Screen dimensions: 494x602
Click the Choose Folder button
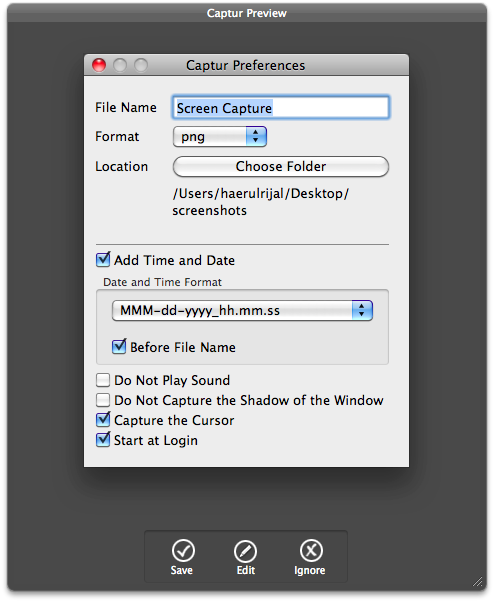tap(281, 166)
